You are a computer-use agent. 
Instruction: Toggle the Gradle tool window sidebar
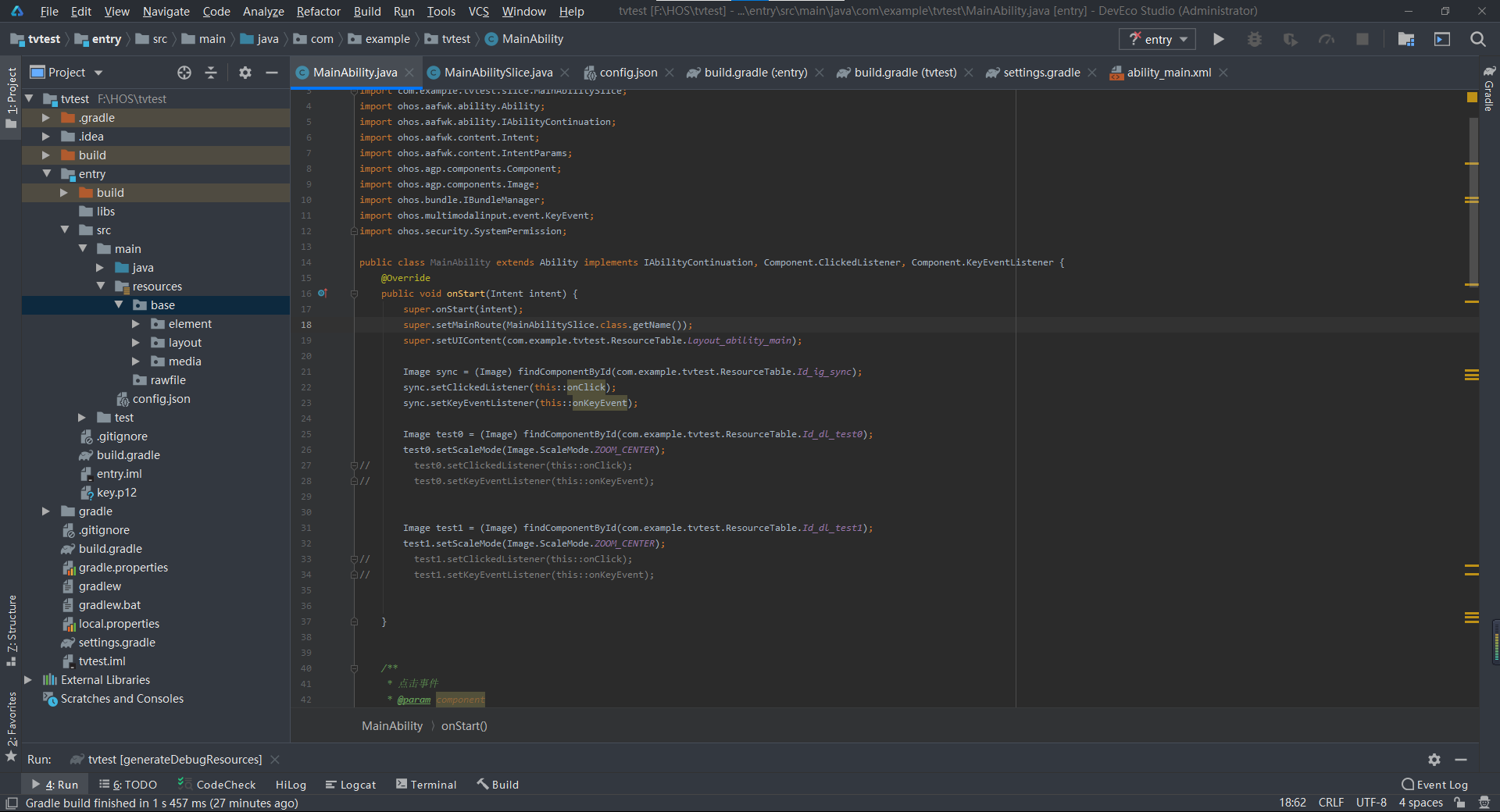coord(1489,87)
